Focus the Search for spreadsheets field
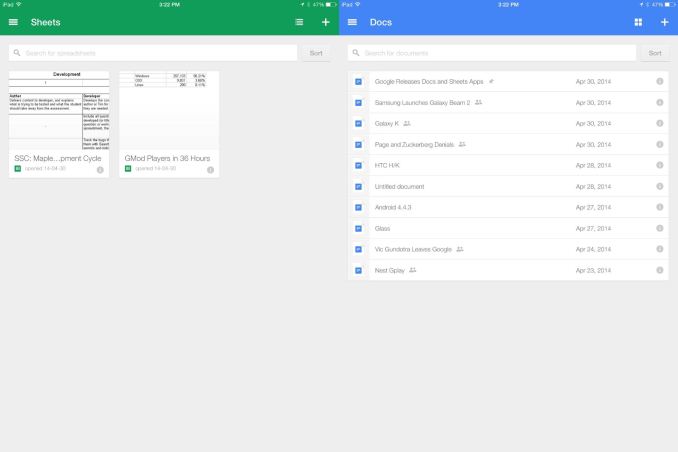This screenshot has width=678, height=452. pyautogui.click(x=153, y=53)
